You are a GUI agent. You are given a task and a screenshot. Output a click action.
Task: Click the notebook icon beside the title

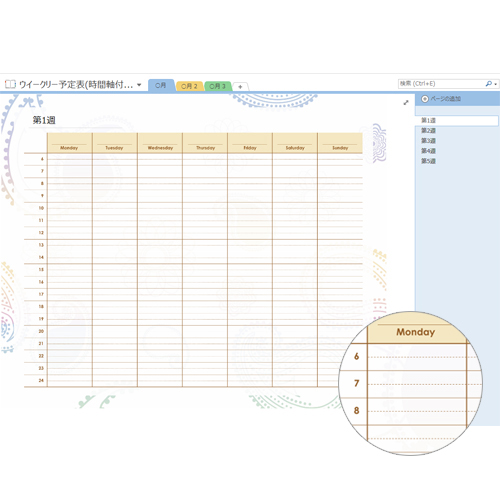click(x=10, y=84)
